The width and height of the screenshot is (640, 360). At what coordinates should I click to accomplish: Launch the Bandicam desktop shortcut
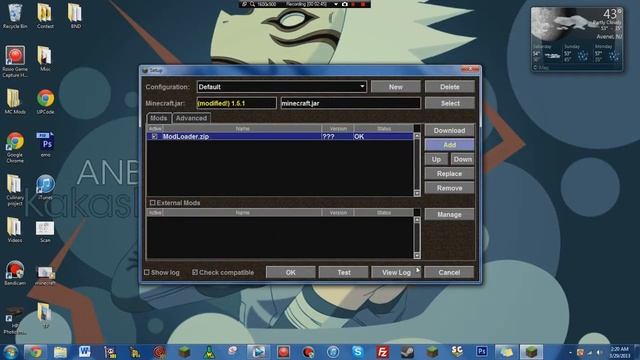[x=15, y=273]
